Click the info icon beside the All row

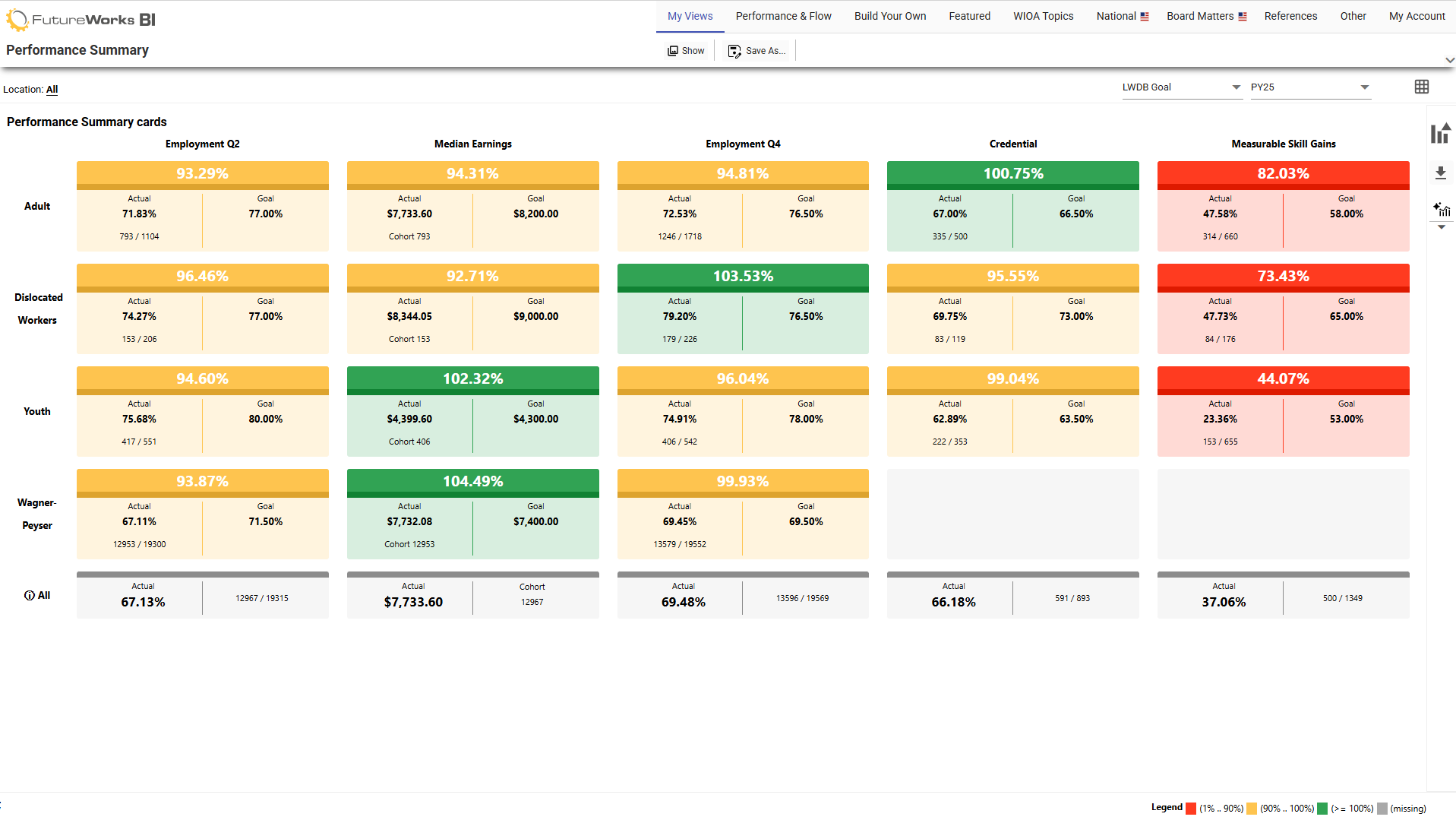[x=28, y=595]
